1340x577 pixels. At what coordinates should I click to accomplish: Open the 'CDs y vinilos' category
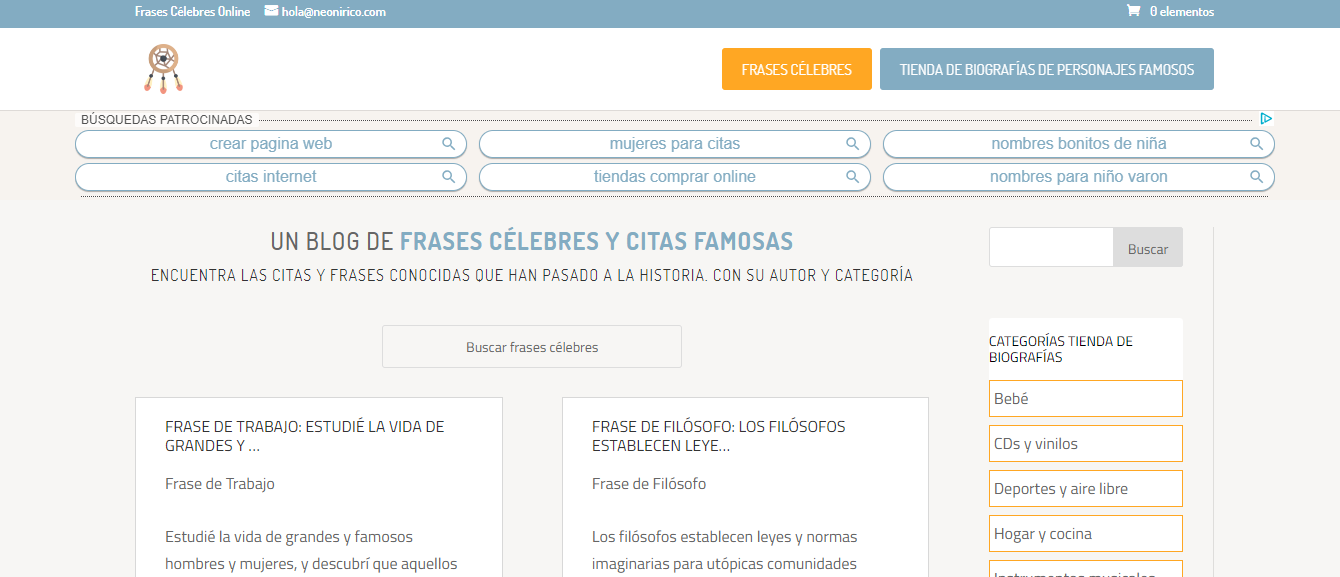[x=1085, y=443]
